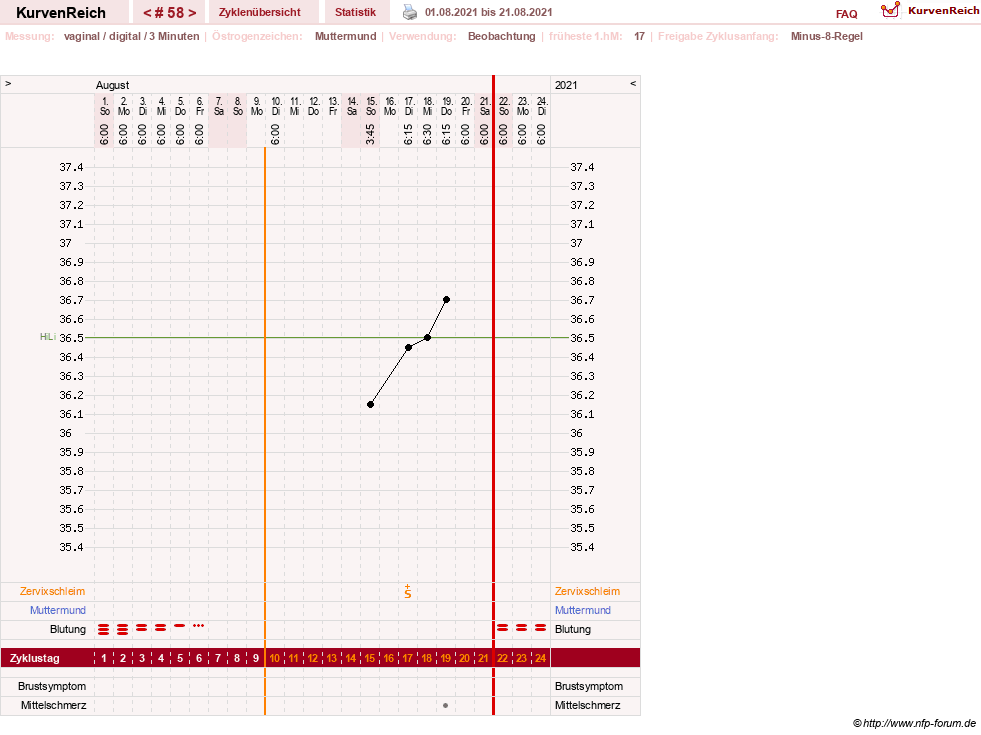Image resolution: width=981 pixels, height=735 pixels.
Task: Click the KurvenReich crown logo icon
Action: 890,10
